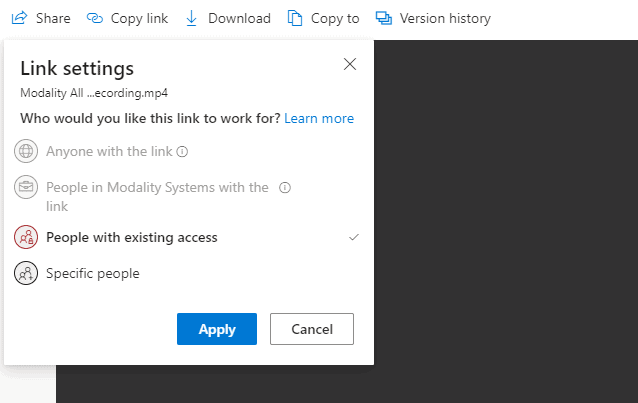Screen dimensions: 638x403
Task: Click the Download arrow icon
Action: coord(191,18)
